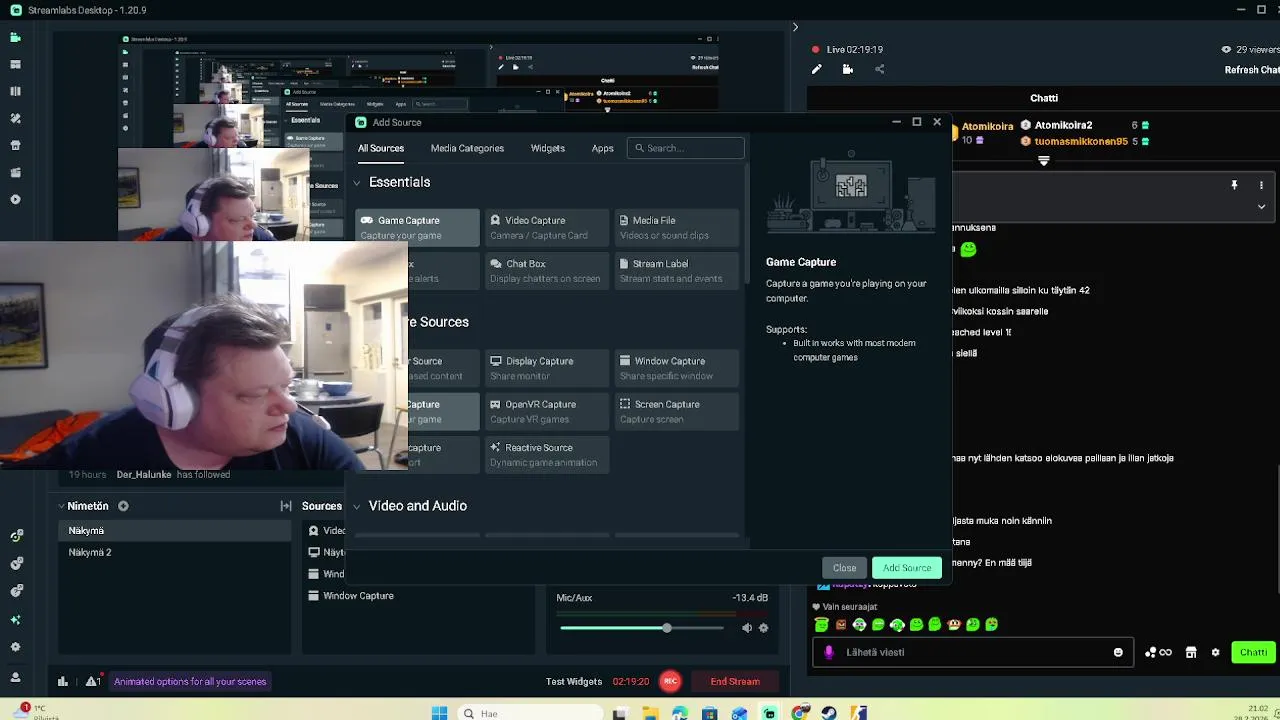Select OpenVR Capture source
The height and width of the screenshot is (720, 1280).
coord(547,411)
